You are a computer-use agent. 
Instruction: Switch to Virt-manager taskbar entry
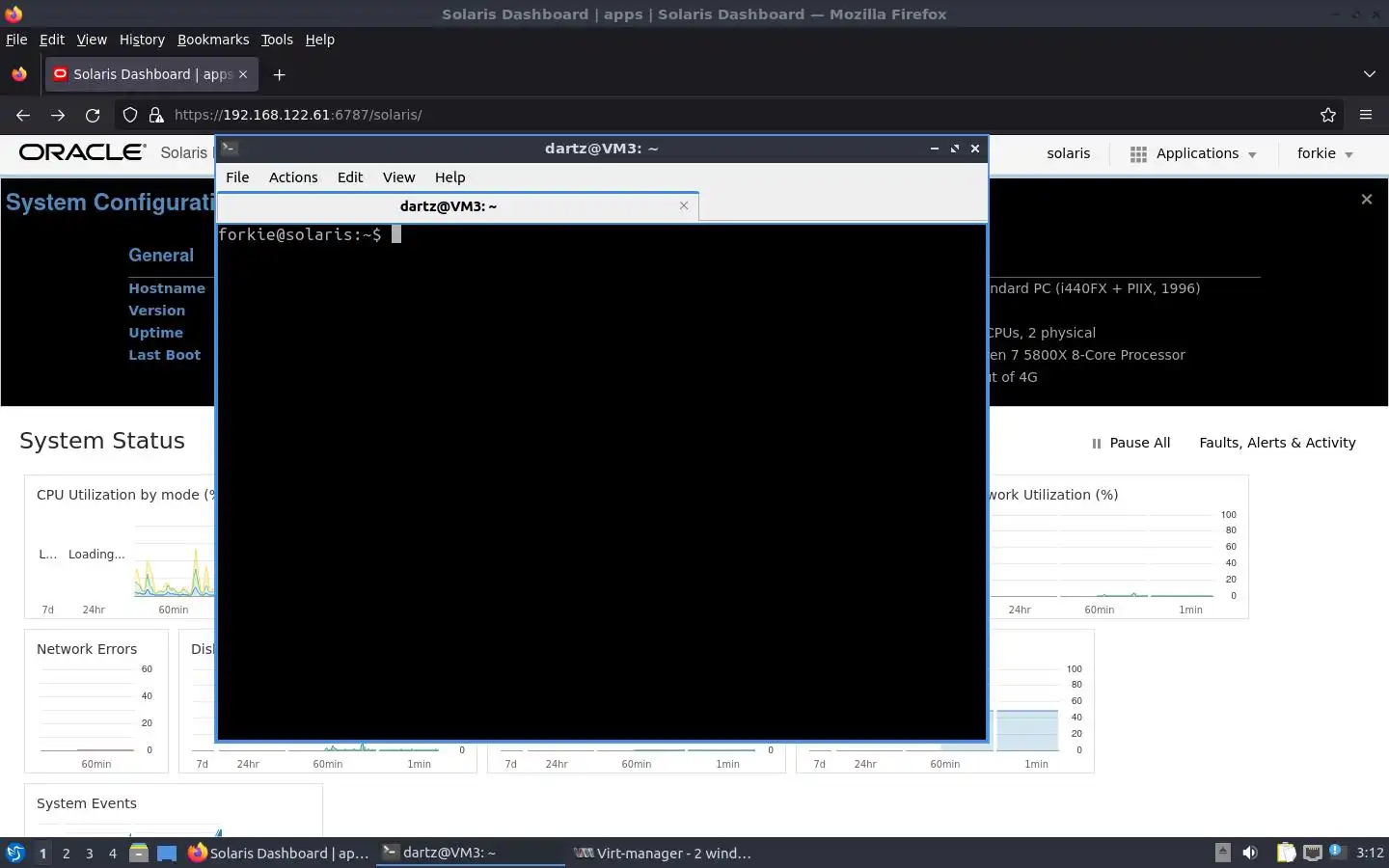coord(663,853)
